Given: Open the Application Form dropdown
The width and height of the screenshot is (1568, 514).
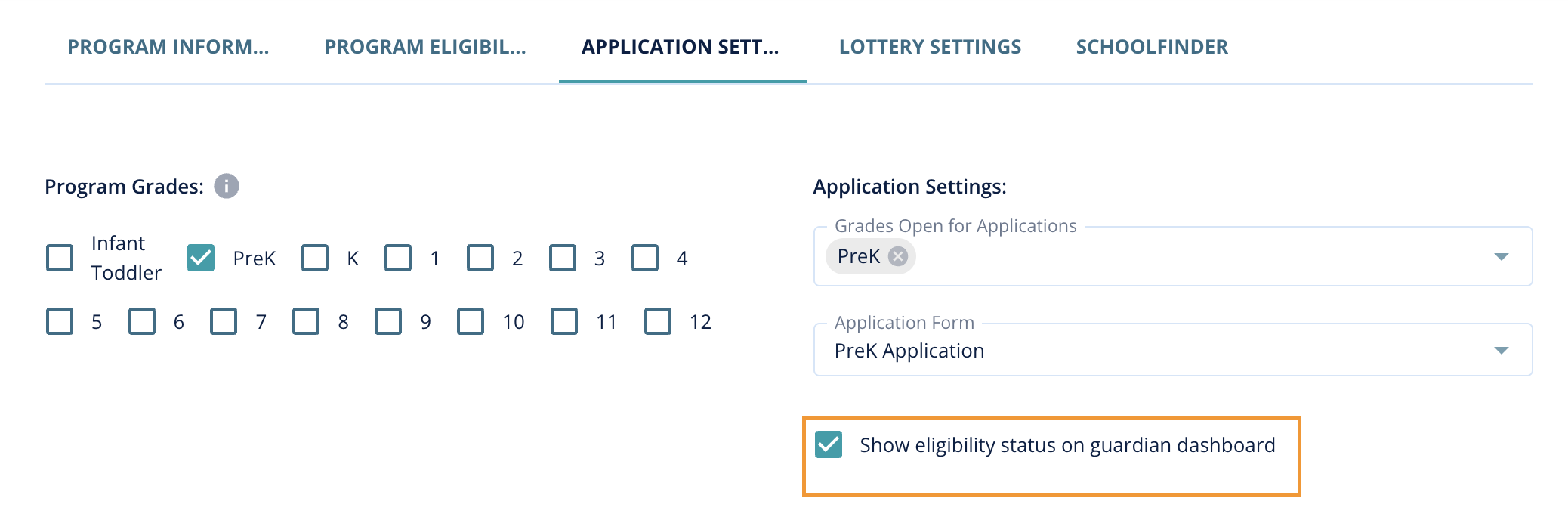Looking at the screenshot, I should pos(1501,351).
